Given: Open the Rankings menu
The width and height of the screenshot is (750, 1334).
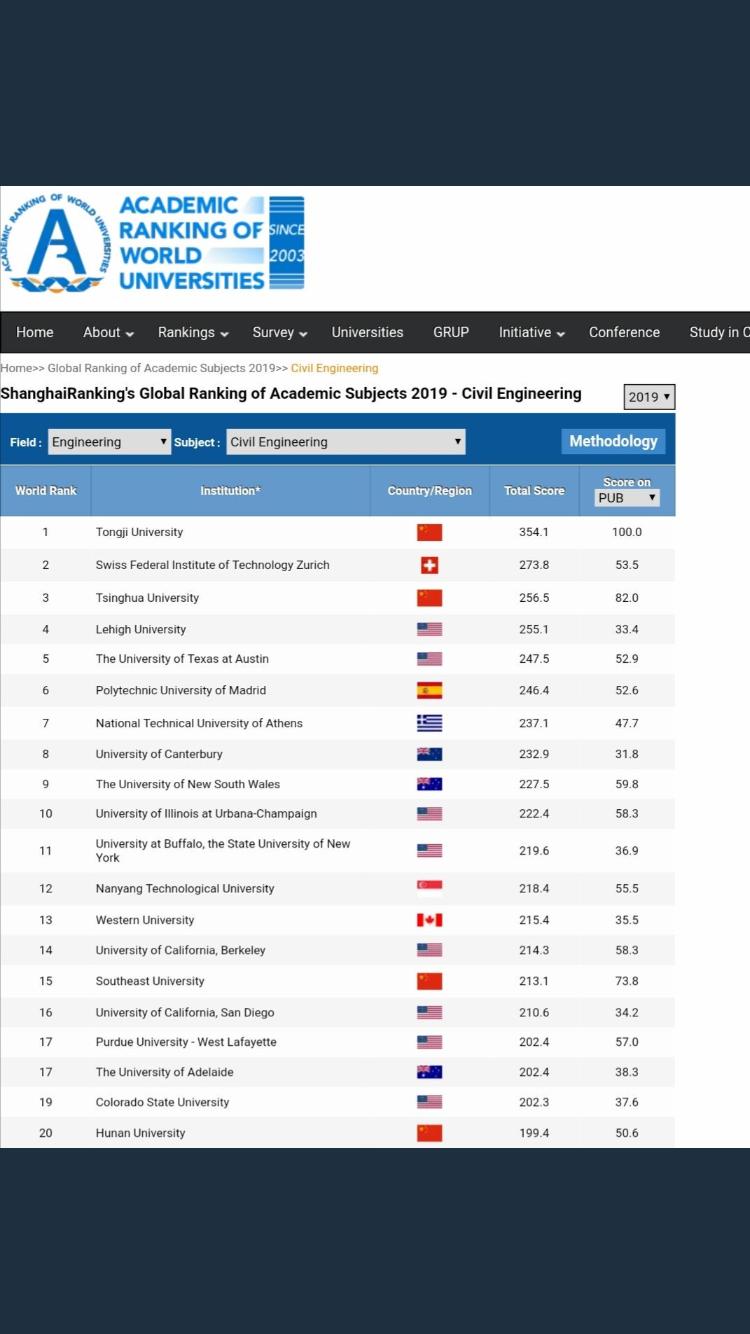Looking at the screenshot, I should point(193,332).
